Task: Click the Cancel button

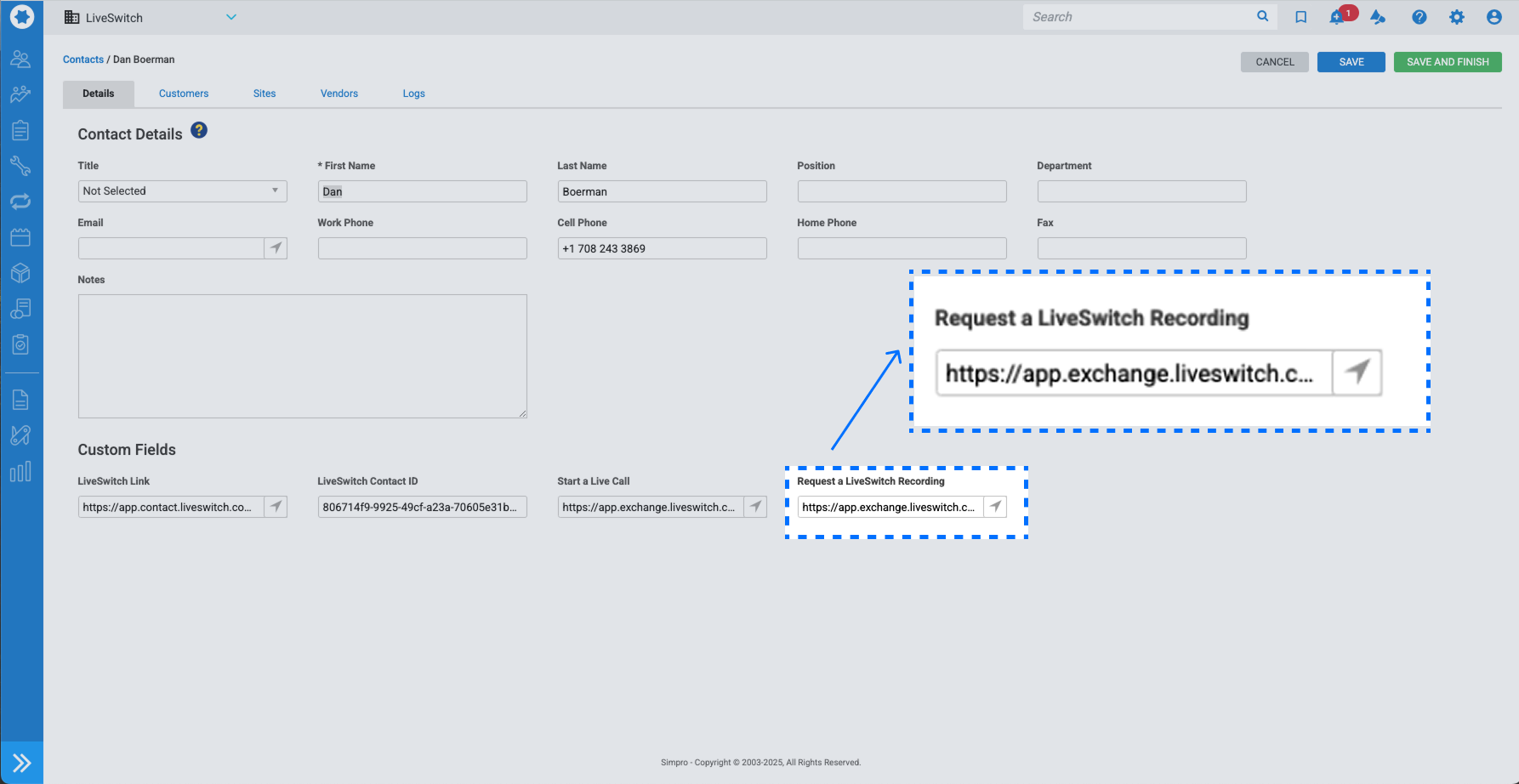Action: [1274, 62]
